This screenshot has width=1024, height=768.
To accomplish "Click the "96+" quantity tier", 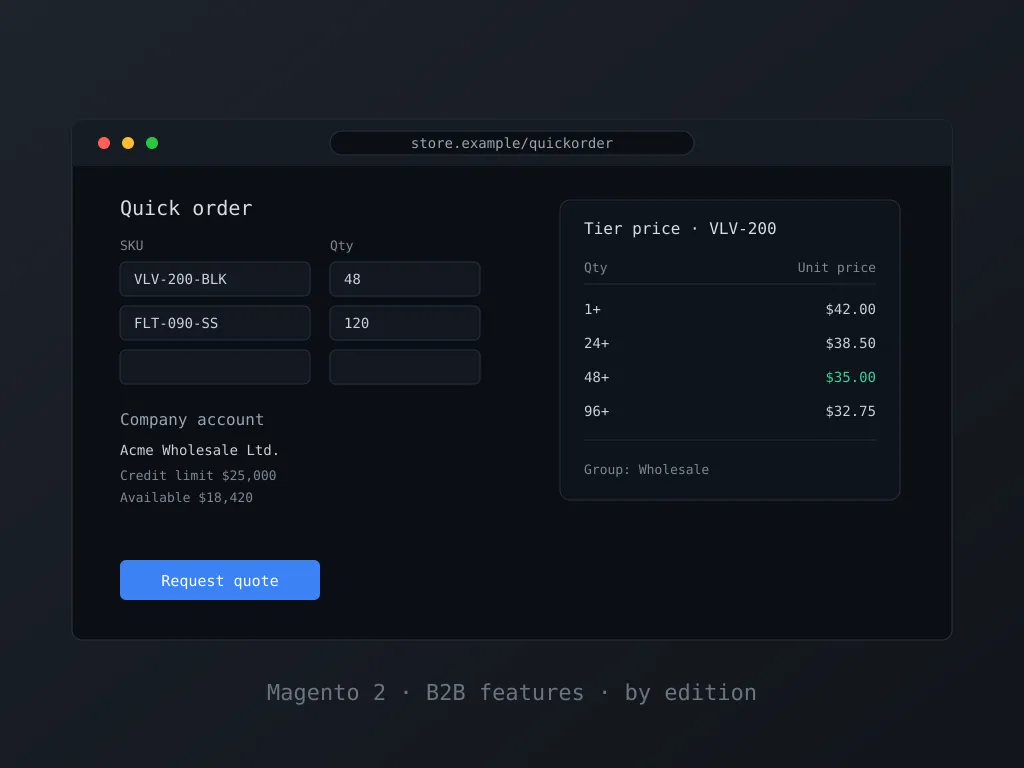I will pyautogui.click(x=596, y=411).
